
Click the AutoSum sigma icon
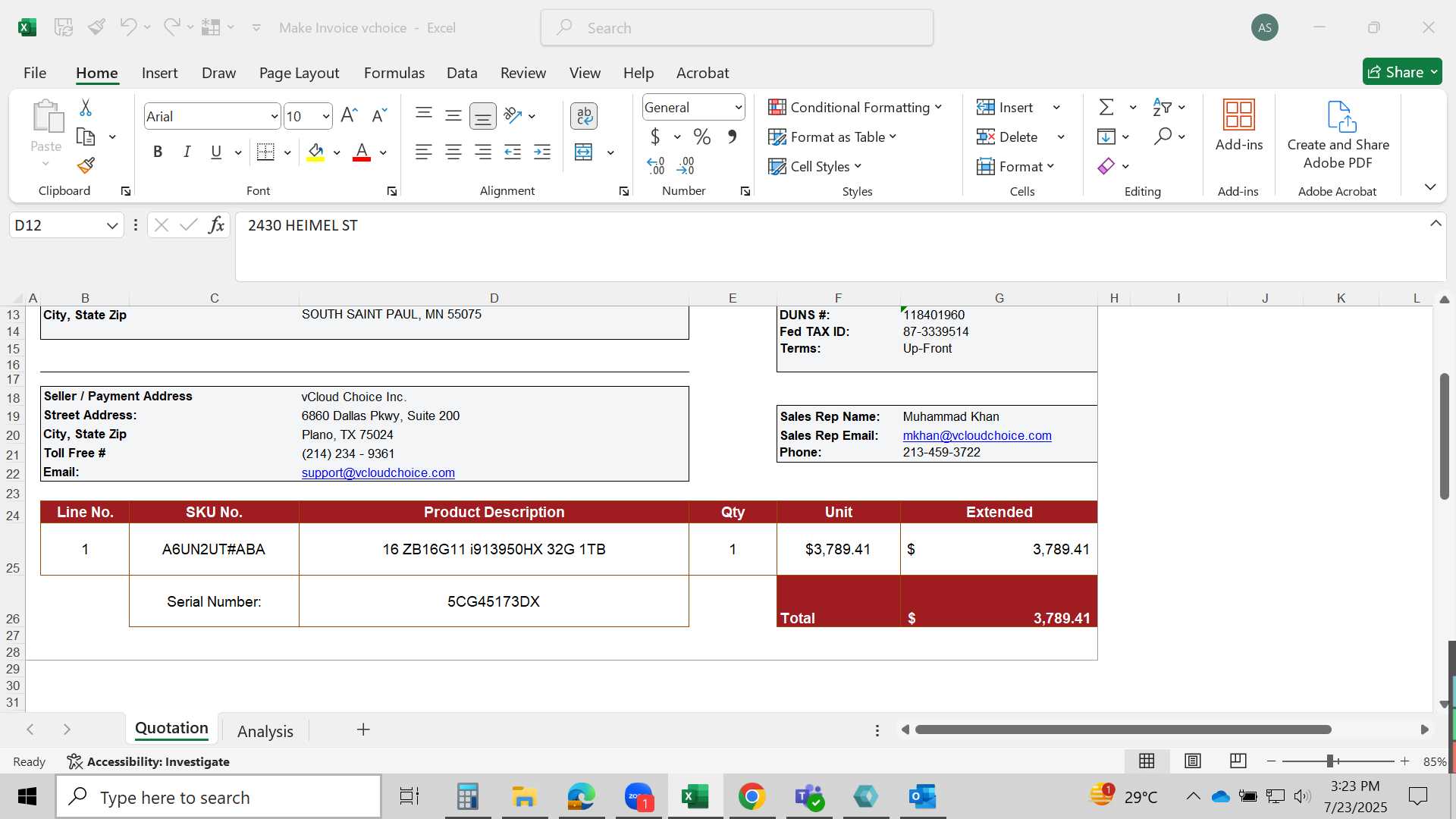pyautogui.click(x=1106, y=107)
